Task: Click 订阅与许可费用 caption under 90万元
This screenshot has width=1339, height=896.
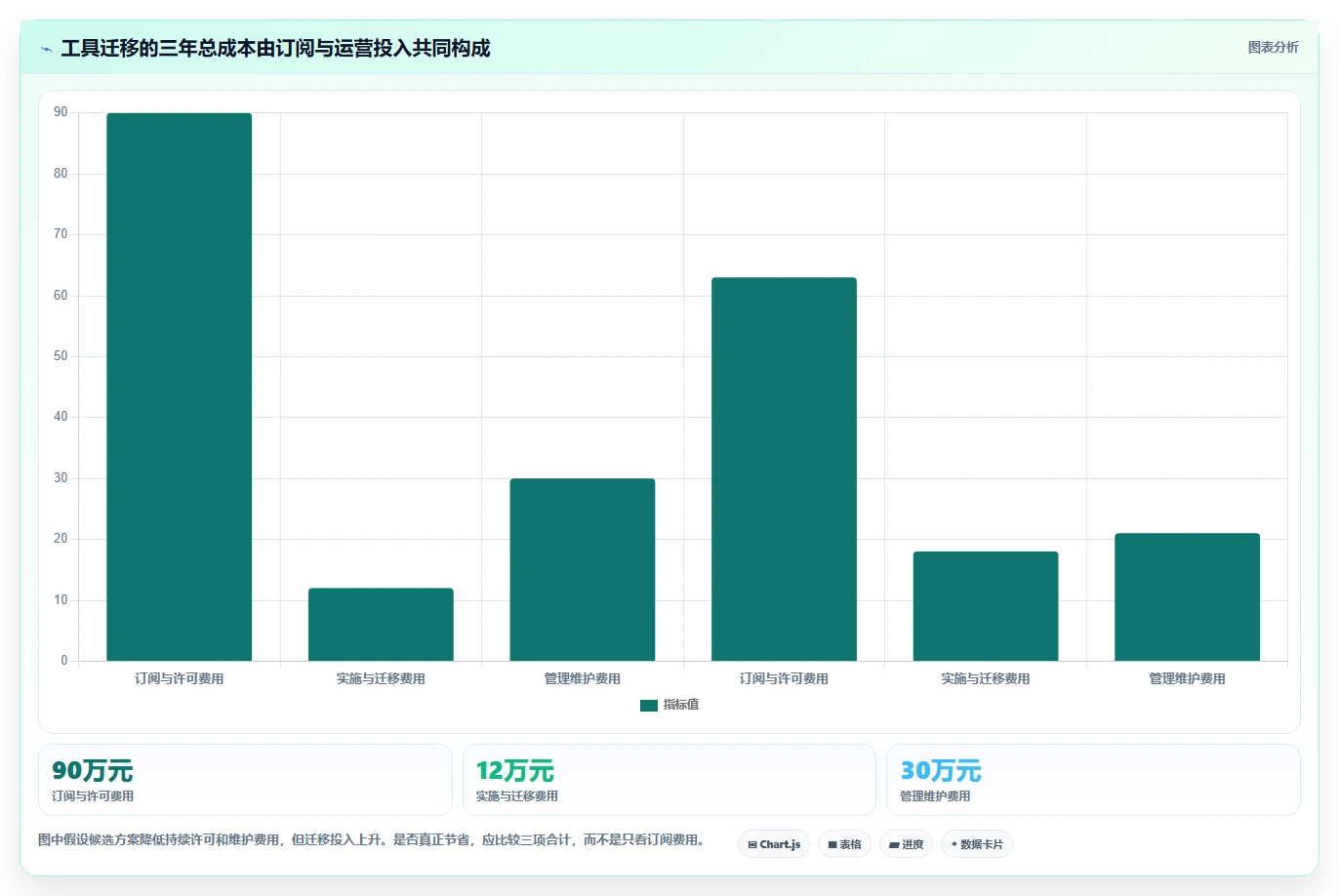Action: coord(93,796)
